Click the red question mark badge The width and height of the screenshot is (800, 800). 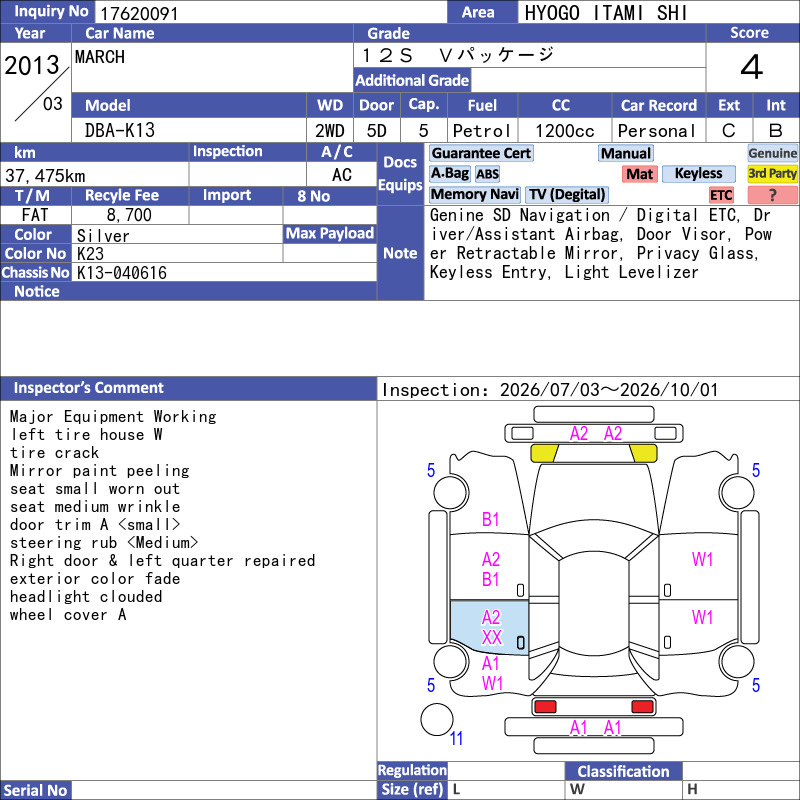point(772,195)
